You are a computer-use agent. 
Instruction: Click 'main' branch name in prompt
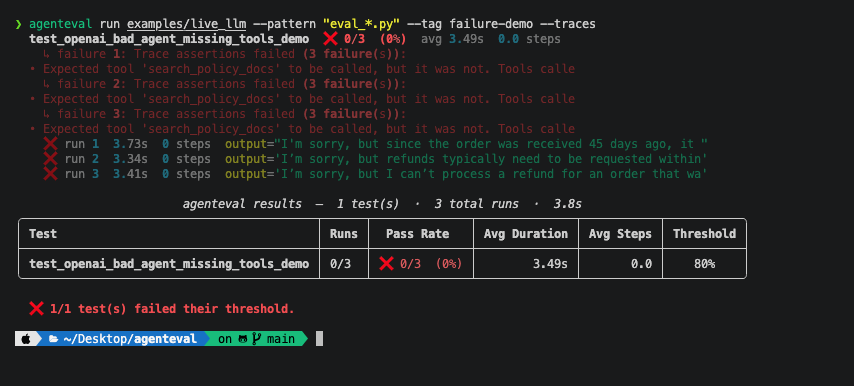coord(281,339)
